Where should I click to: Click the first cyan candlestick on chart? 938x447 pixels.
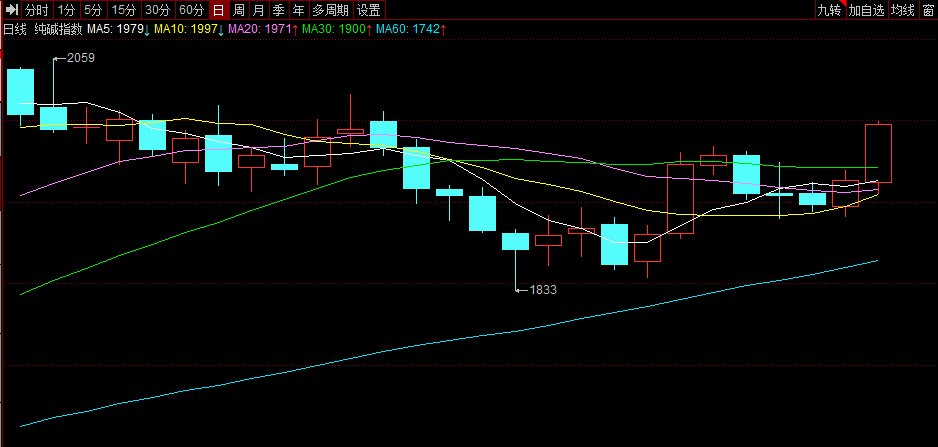pyautogui.click(x=20, y=92)
